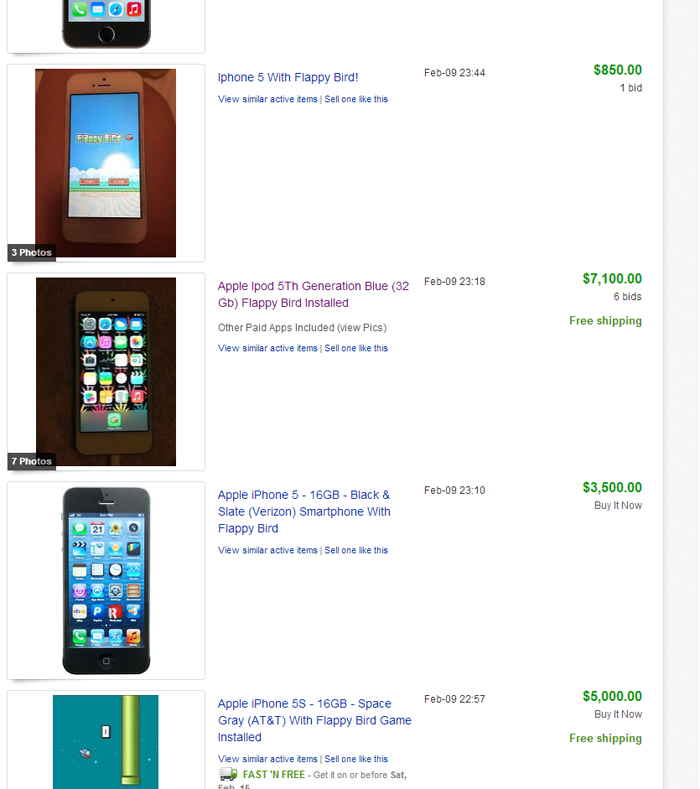
Task: Click the Fast 'N Free delivery truck icon
Action: coord(228,774)
